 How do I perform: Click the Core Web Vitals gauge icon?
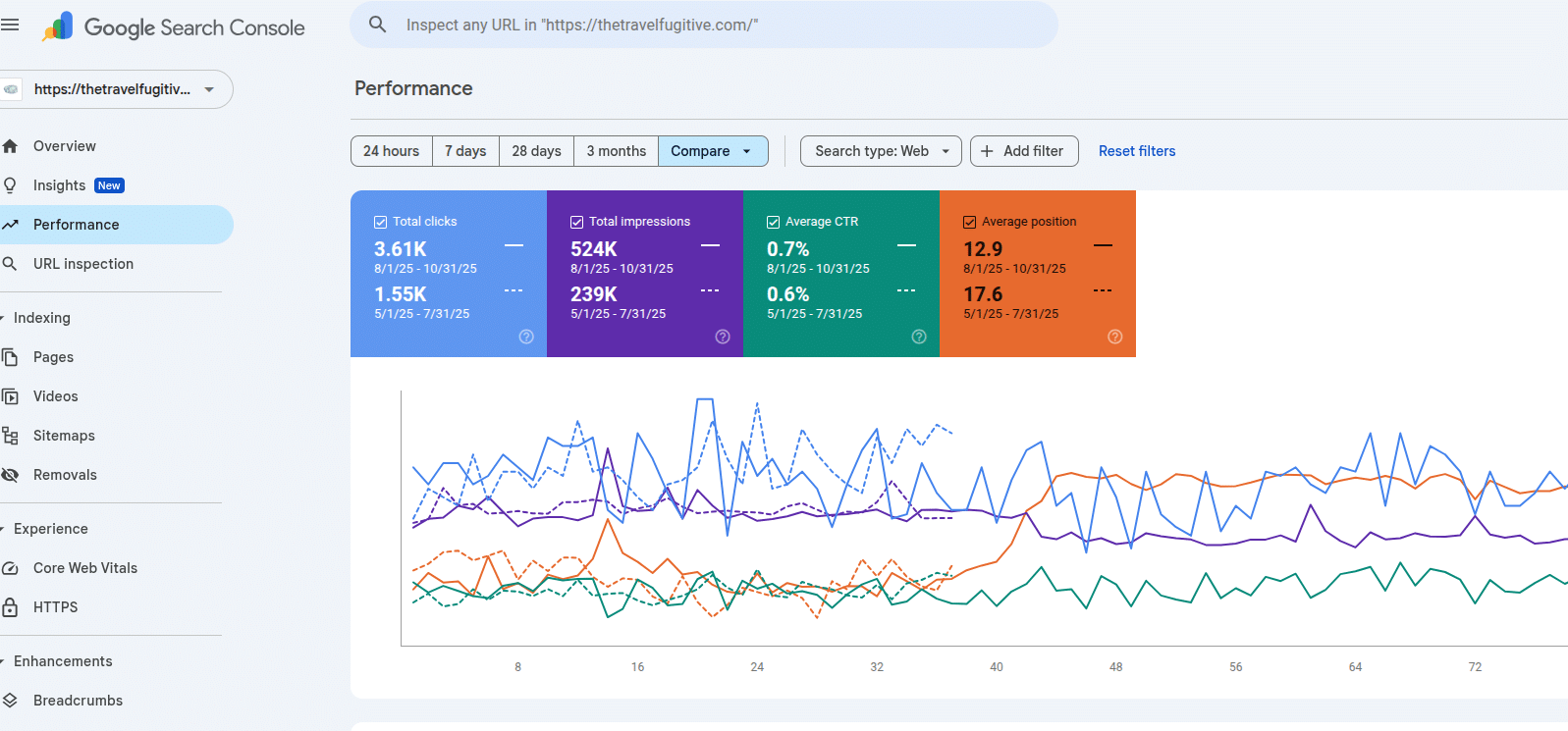click(x=10, y=568)
